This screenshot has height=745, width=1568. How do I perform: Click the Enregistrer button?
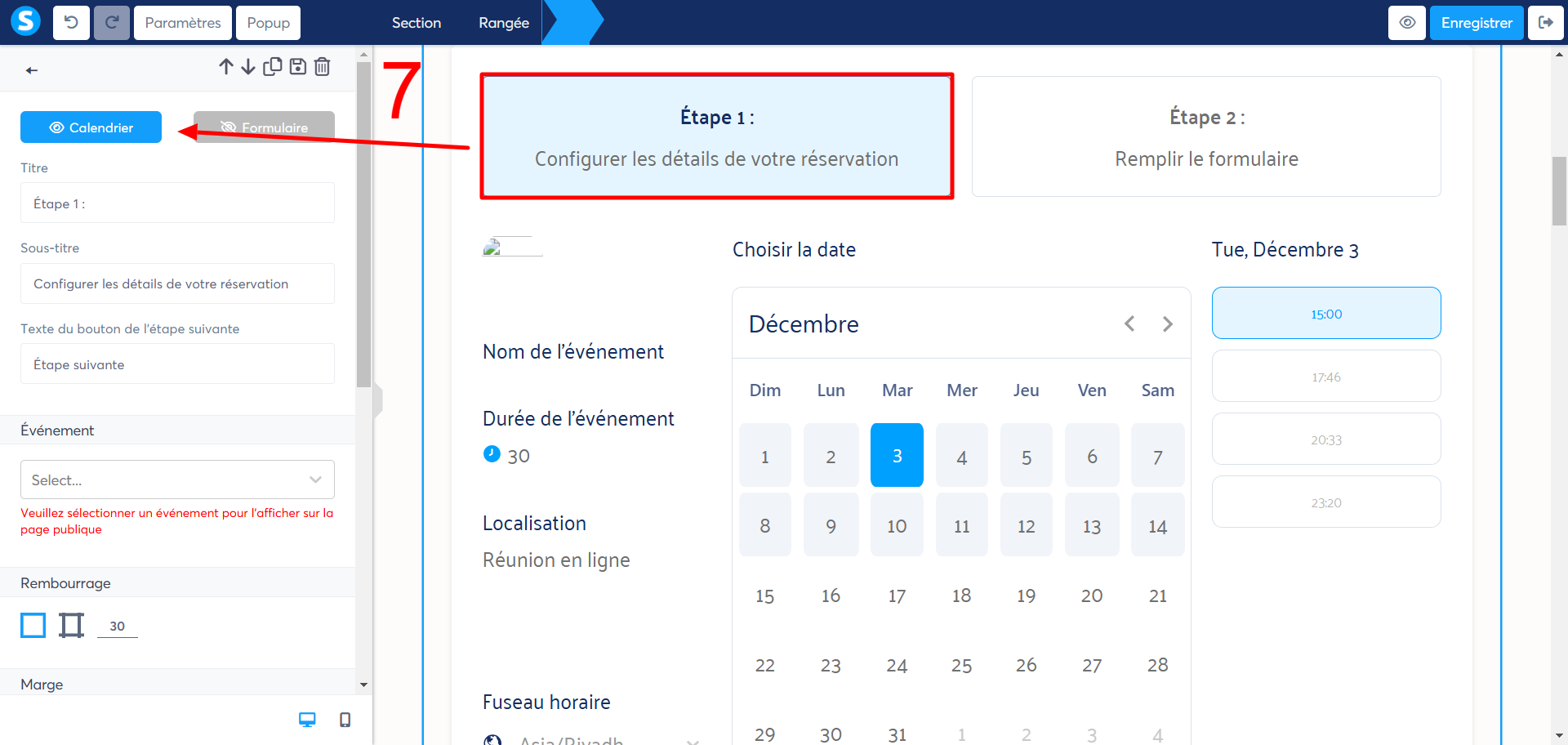1477,23
